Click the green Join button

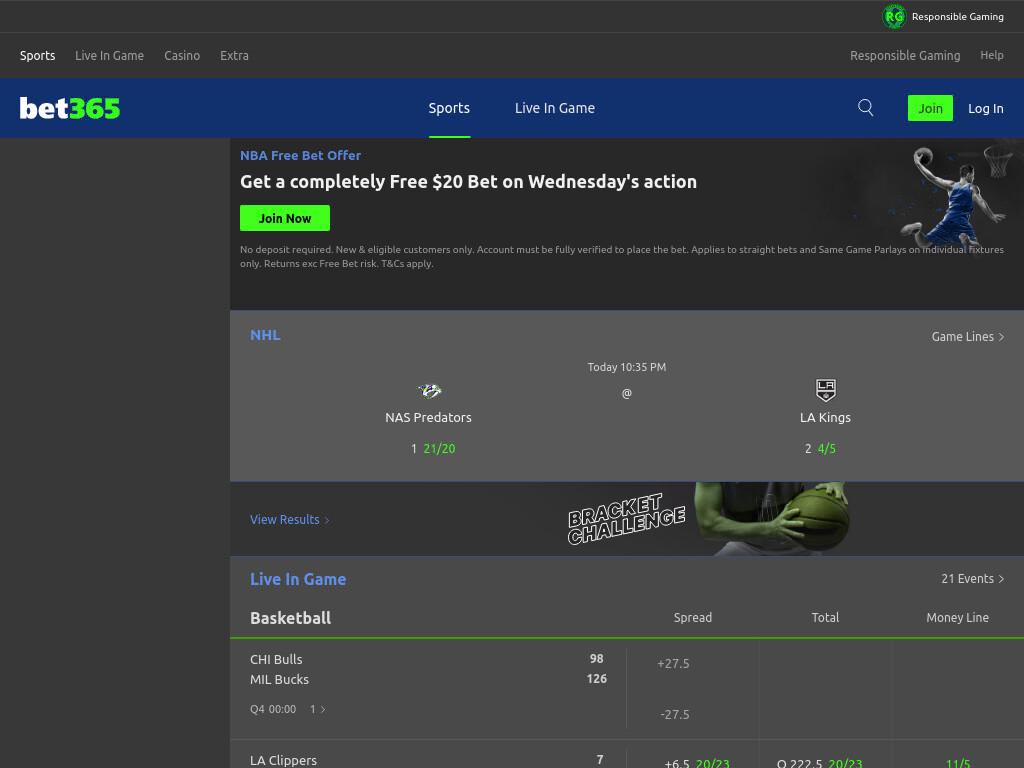point(930,108)
